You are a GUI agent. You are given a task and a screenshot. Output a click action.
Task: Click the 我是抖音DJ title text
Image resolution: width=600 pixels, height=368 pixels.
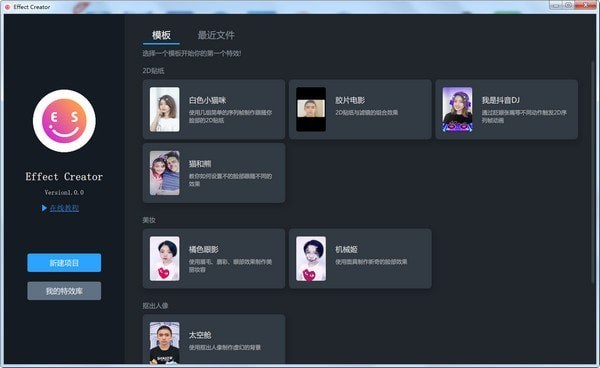501,100
